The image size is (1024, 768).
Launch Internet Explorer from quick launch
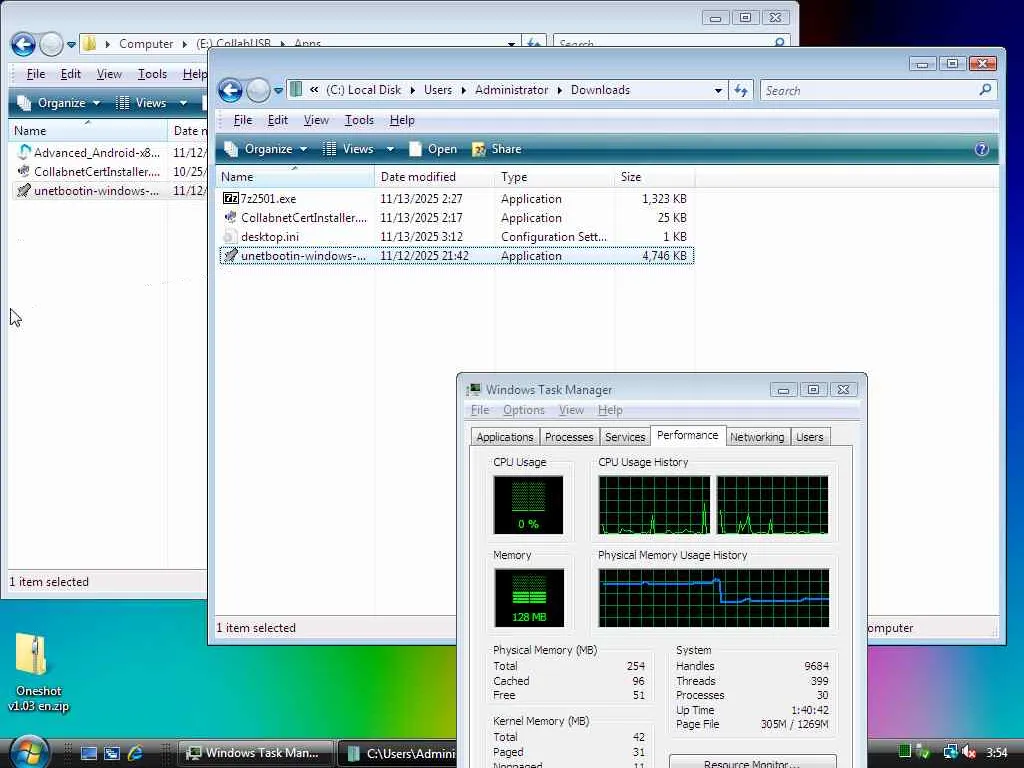coord(135,753)
